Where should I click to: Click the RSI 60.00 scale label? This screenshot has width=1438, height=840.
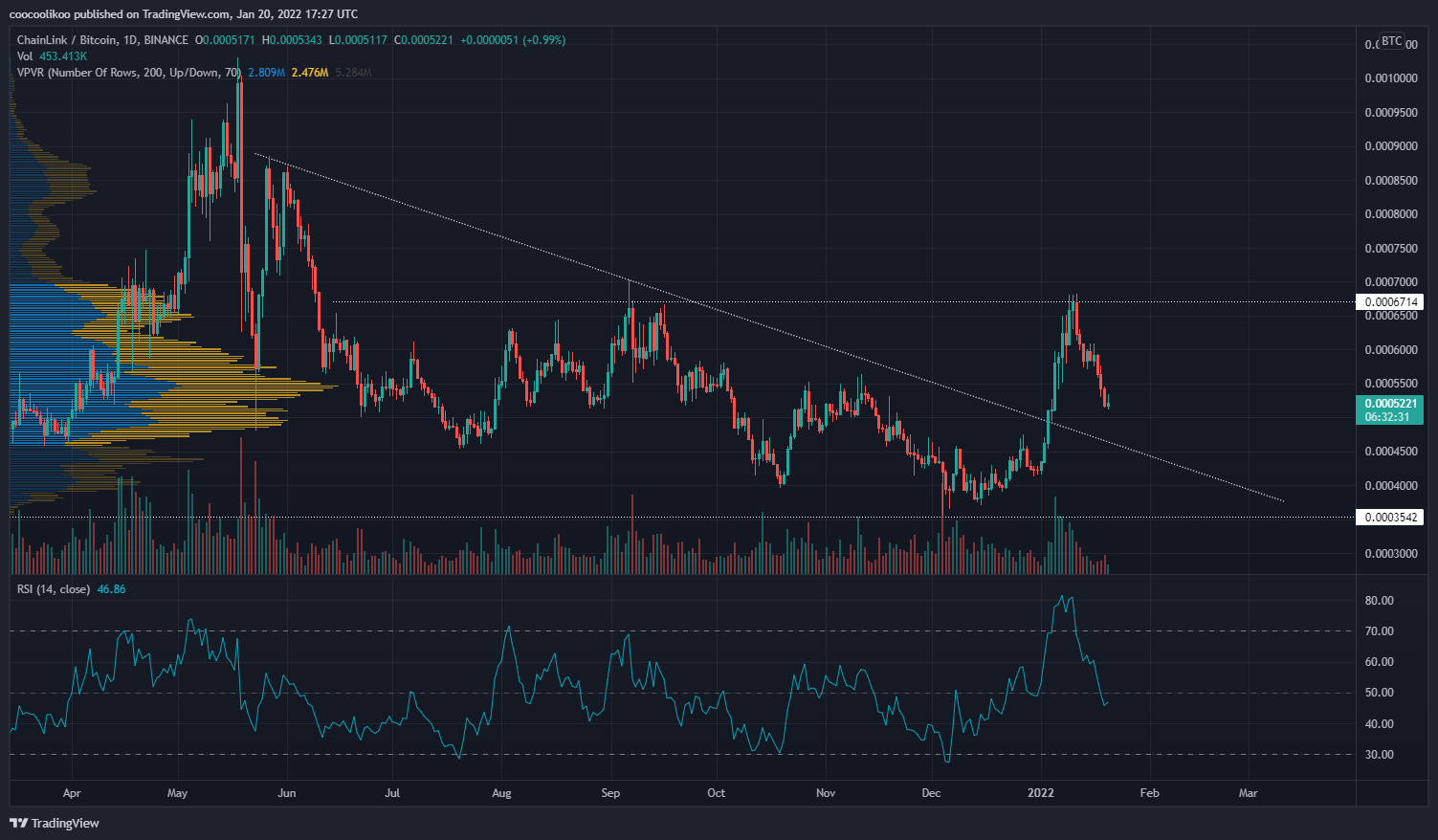tap(1380, 662)
